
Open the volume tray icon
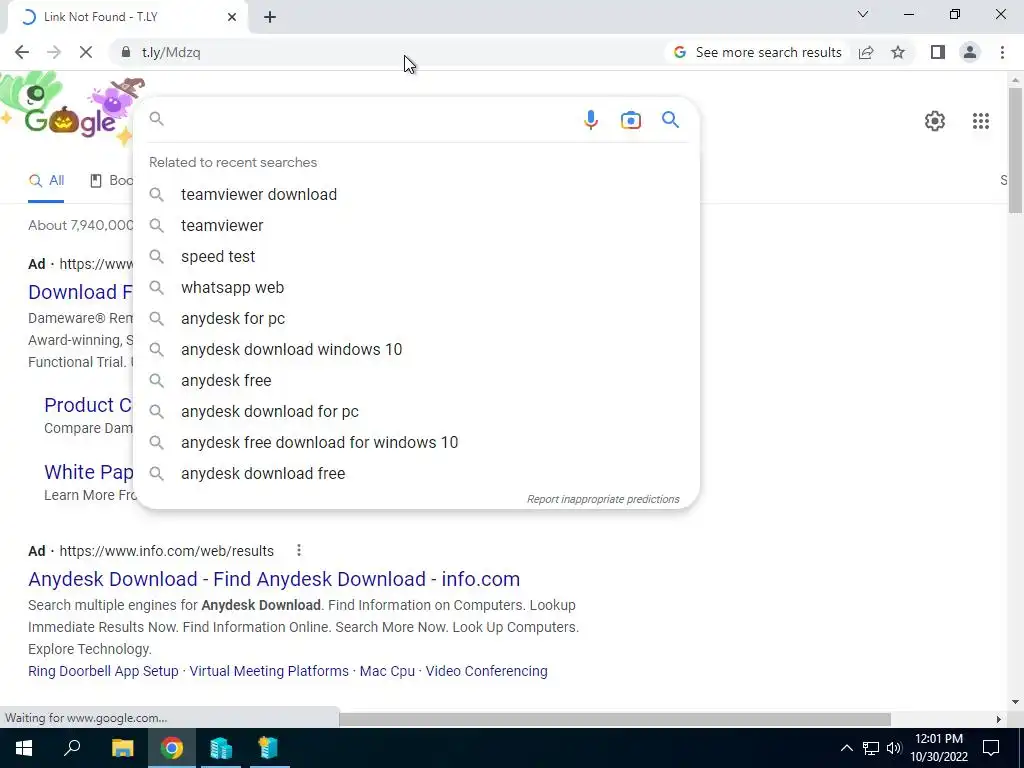tap(894, 748)
